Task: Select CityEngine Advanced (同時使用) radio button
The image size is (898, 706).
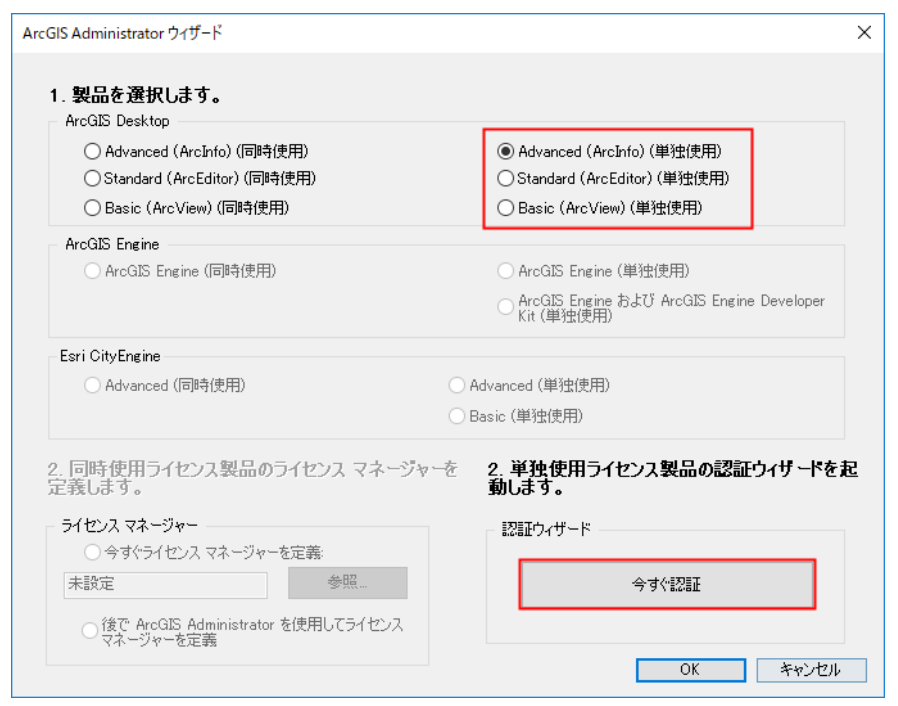Action: 92,385
